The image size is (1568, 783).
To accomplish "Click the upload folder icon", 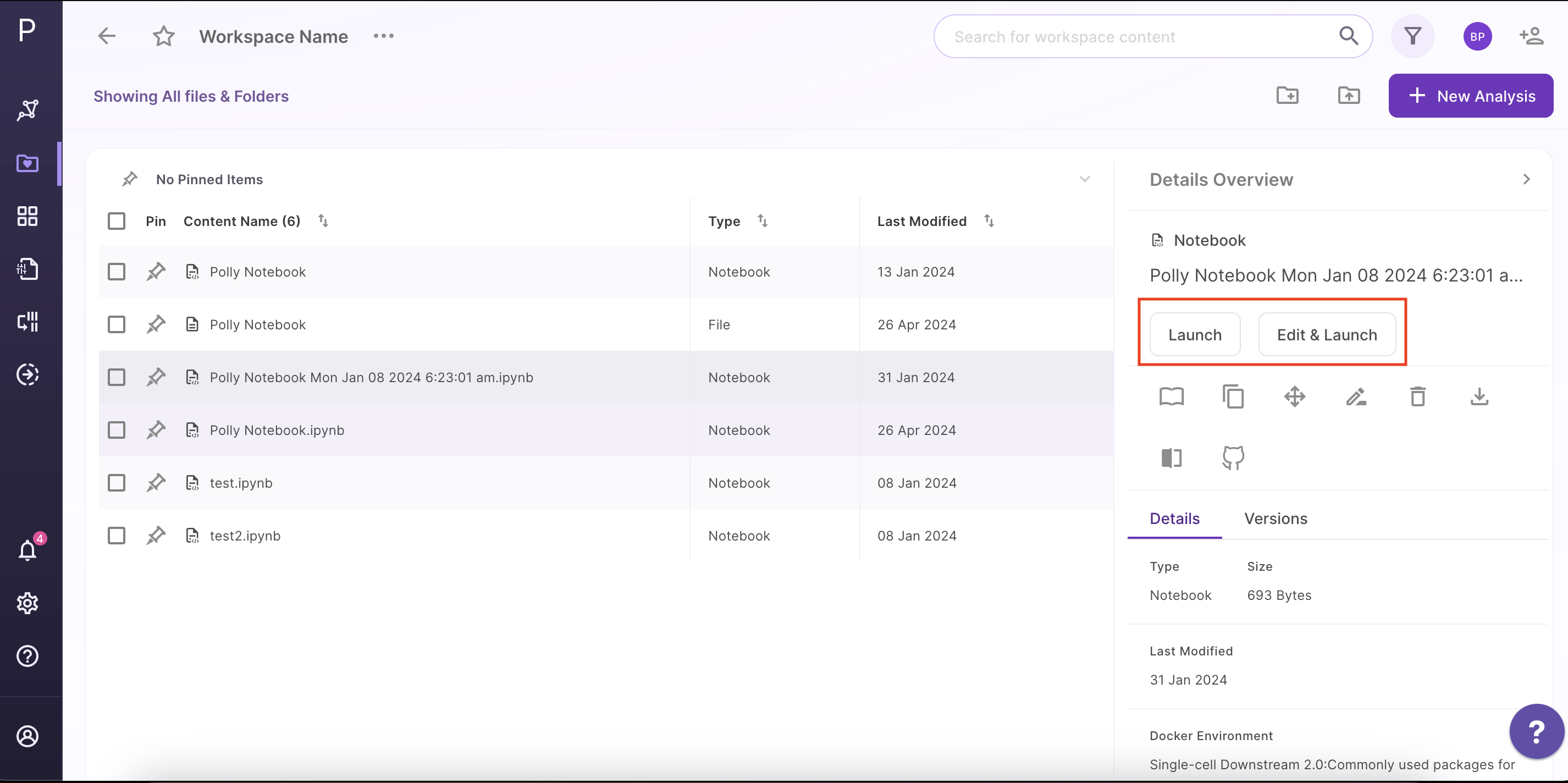I will click(1349, 96).
